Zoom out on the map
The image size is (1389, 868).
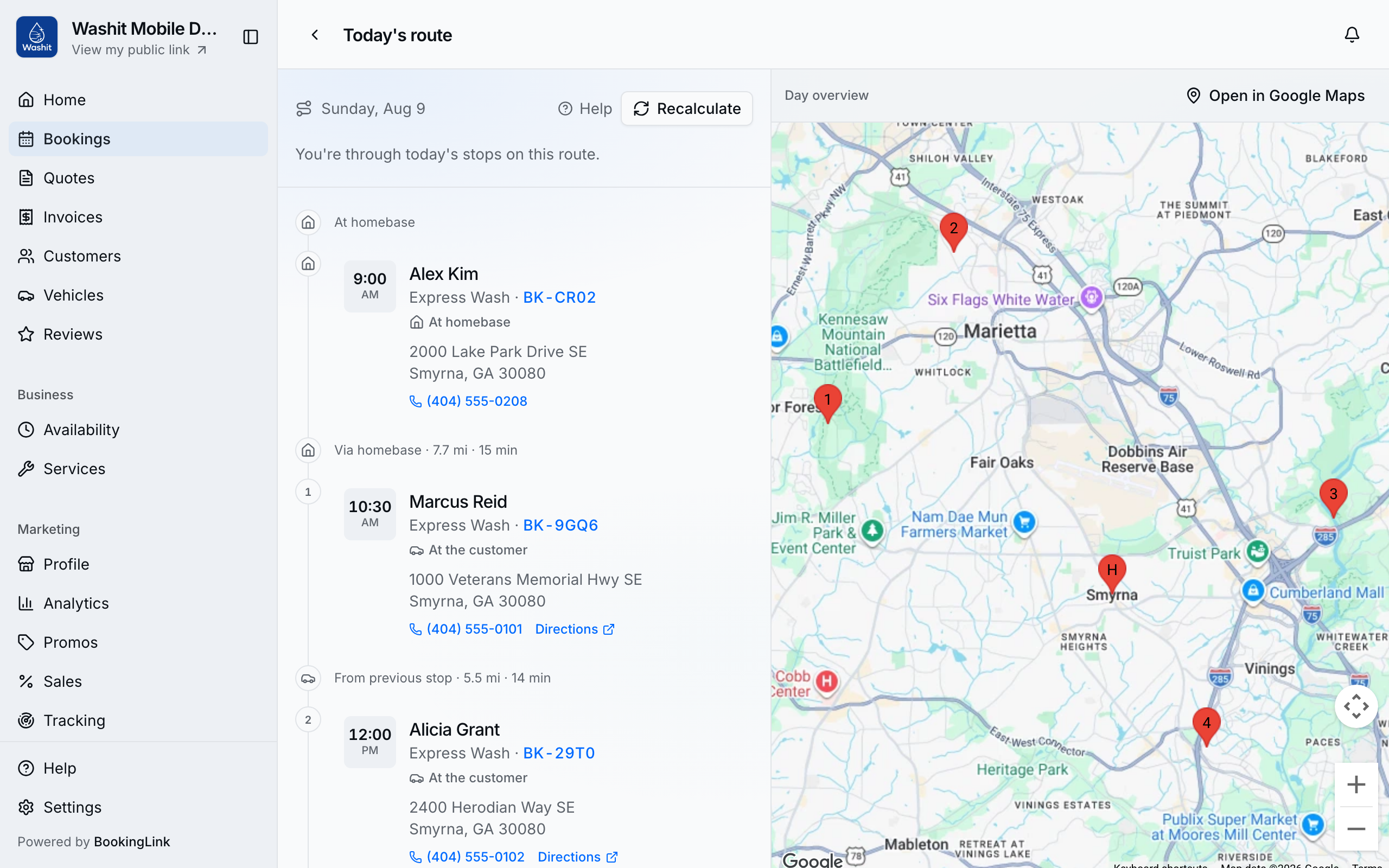click(1356, 828)
